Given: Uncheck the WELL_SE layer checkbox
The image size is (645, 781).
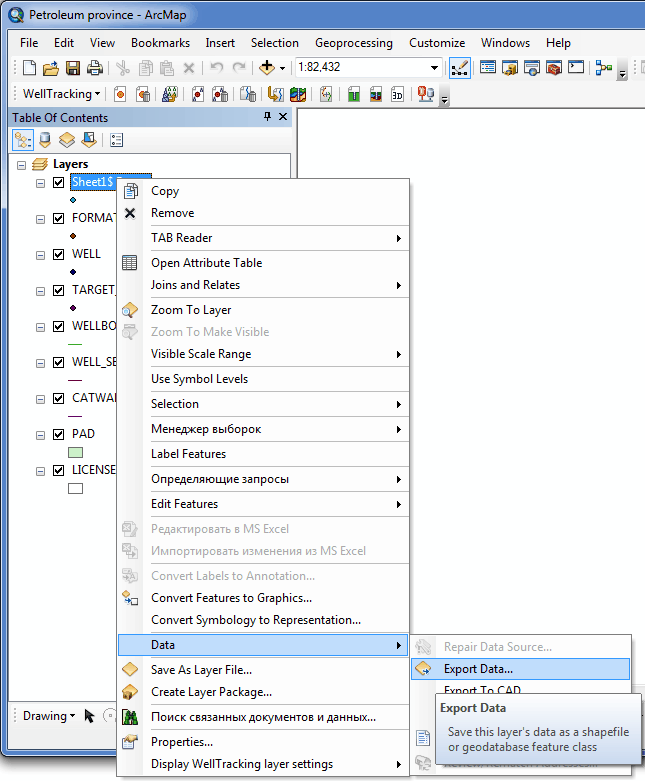Looking at the screenshot, I should 59,362.
